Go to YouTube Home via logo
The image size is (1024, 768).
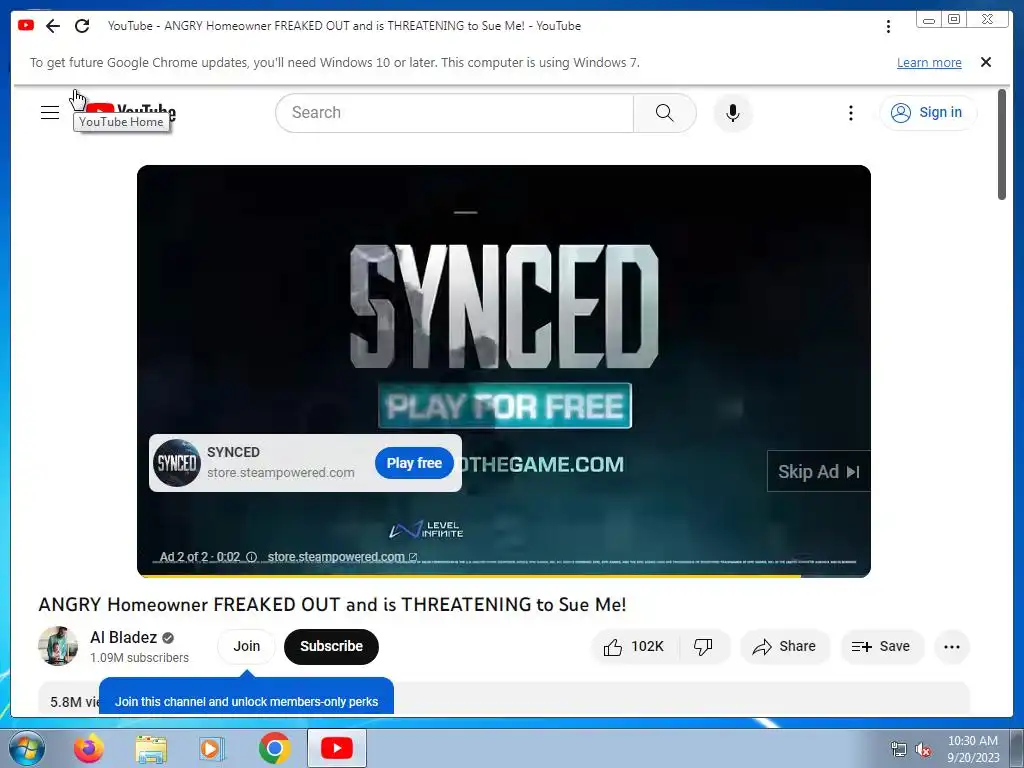click(131, 112)
